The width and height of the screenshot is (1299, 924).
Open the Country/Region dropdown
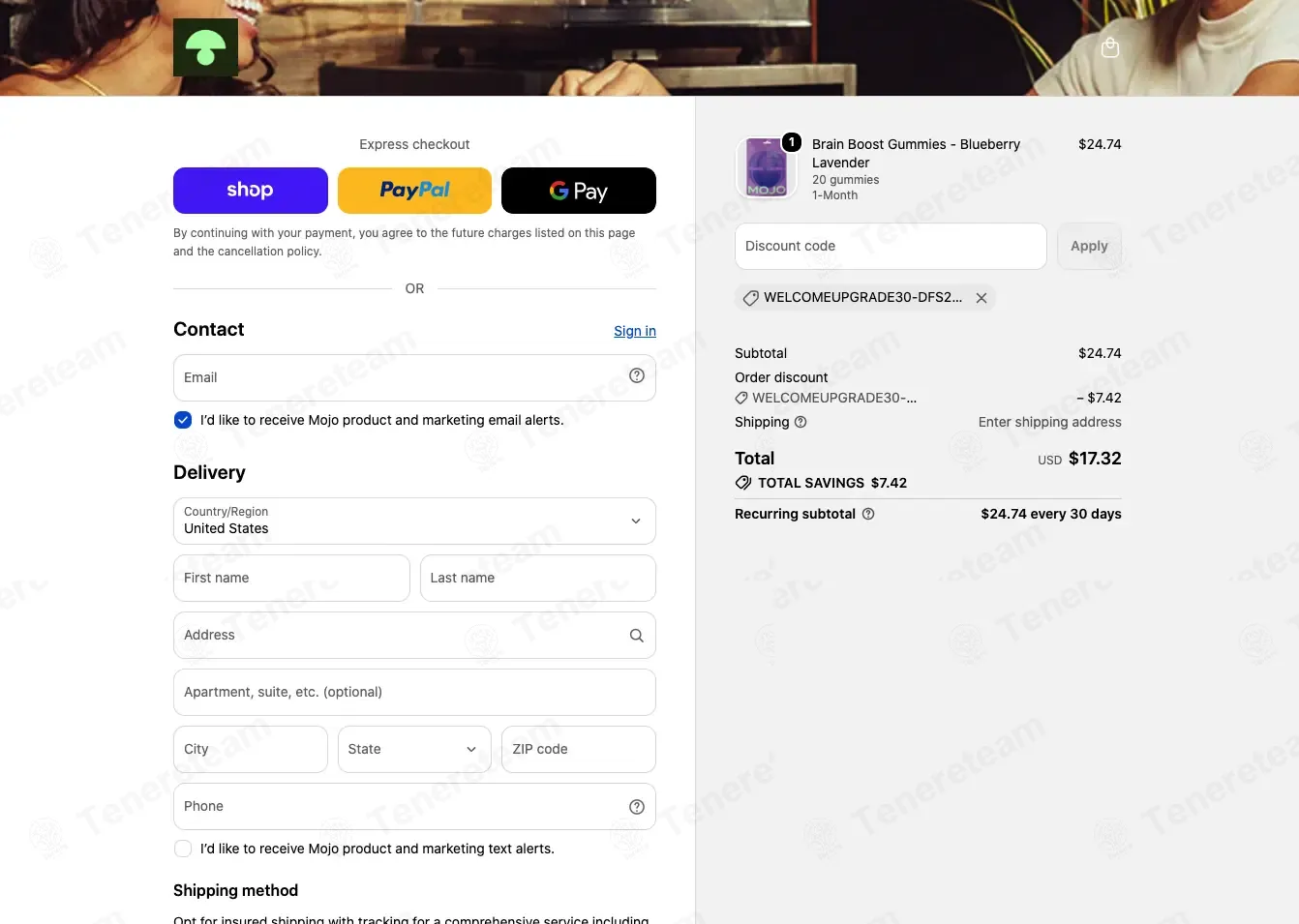pyautogui.click(x=414, y=521)
